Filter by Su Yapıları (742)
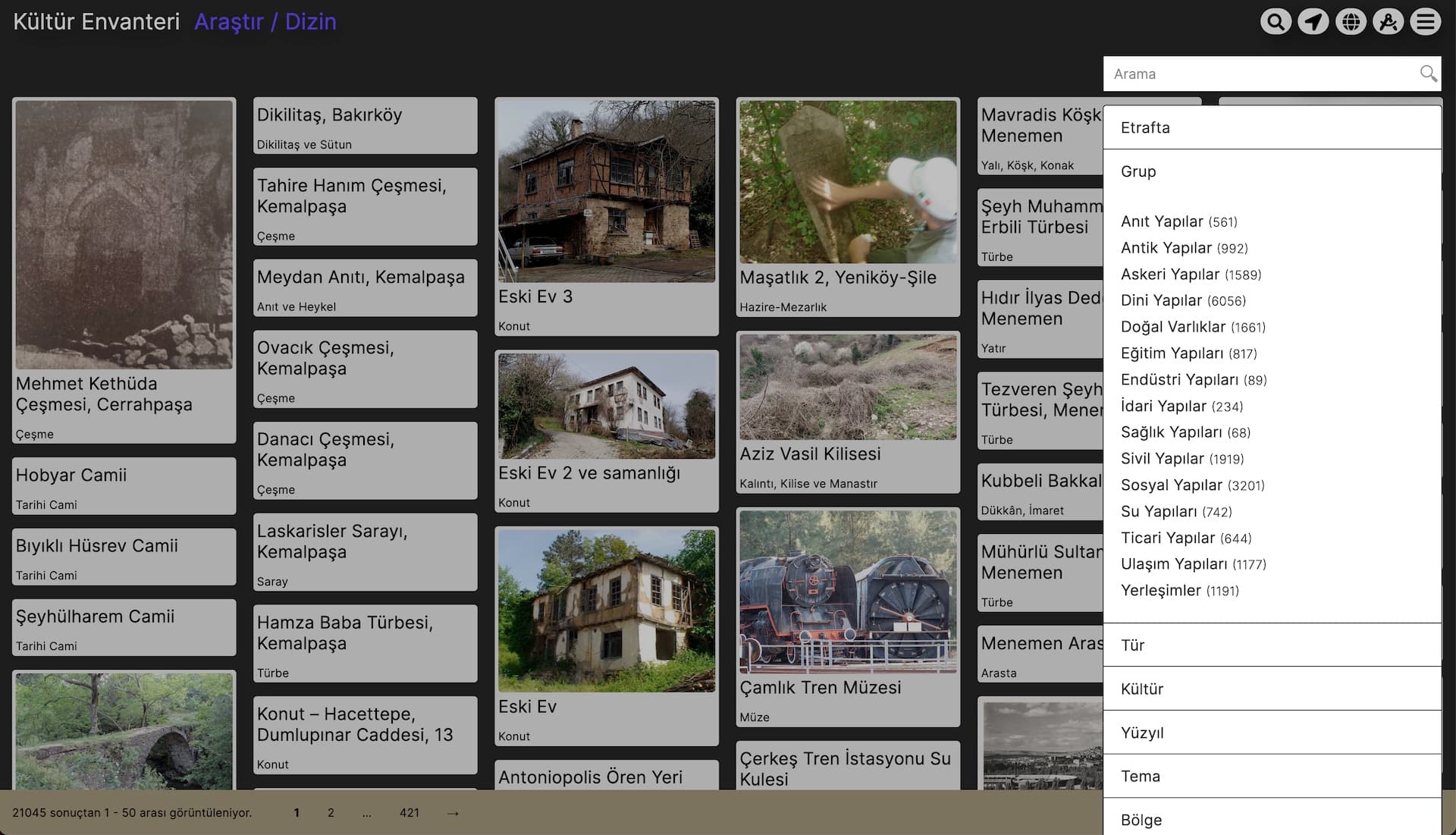Screen dimensions: 1456x835 (1177, 512)
